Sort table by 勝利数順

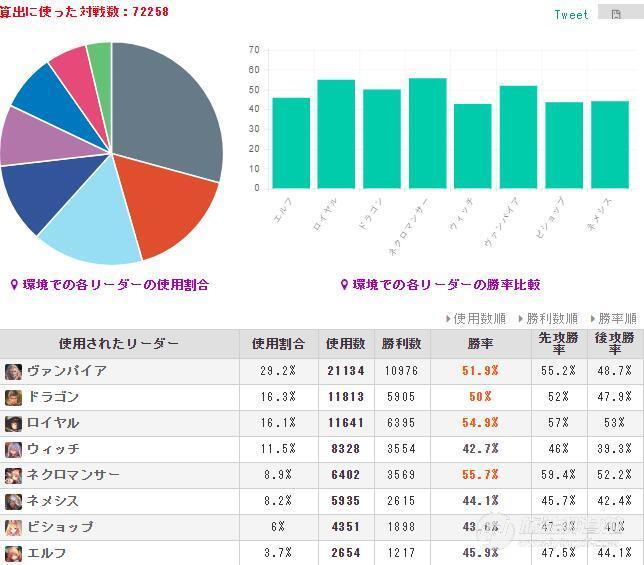(548, 318)
